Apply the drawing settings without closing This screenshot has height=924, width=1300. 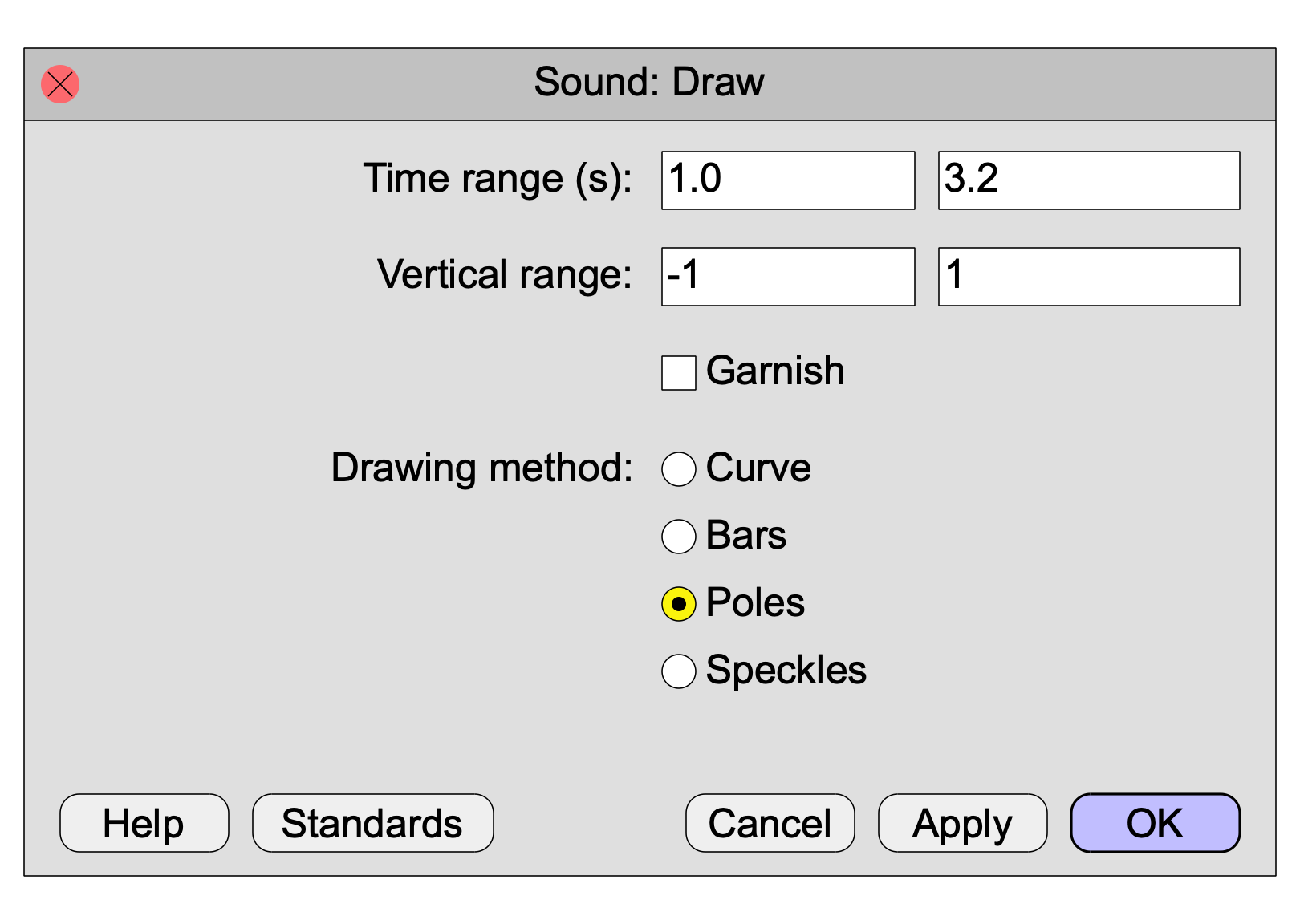pyautogui.click(x=963, y=823)
